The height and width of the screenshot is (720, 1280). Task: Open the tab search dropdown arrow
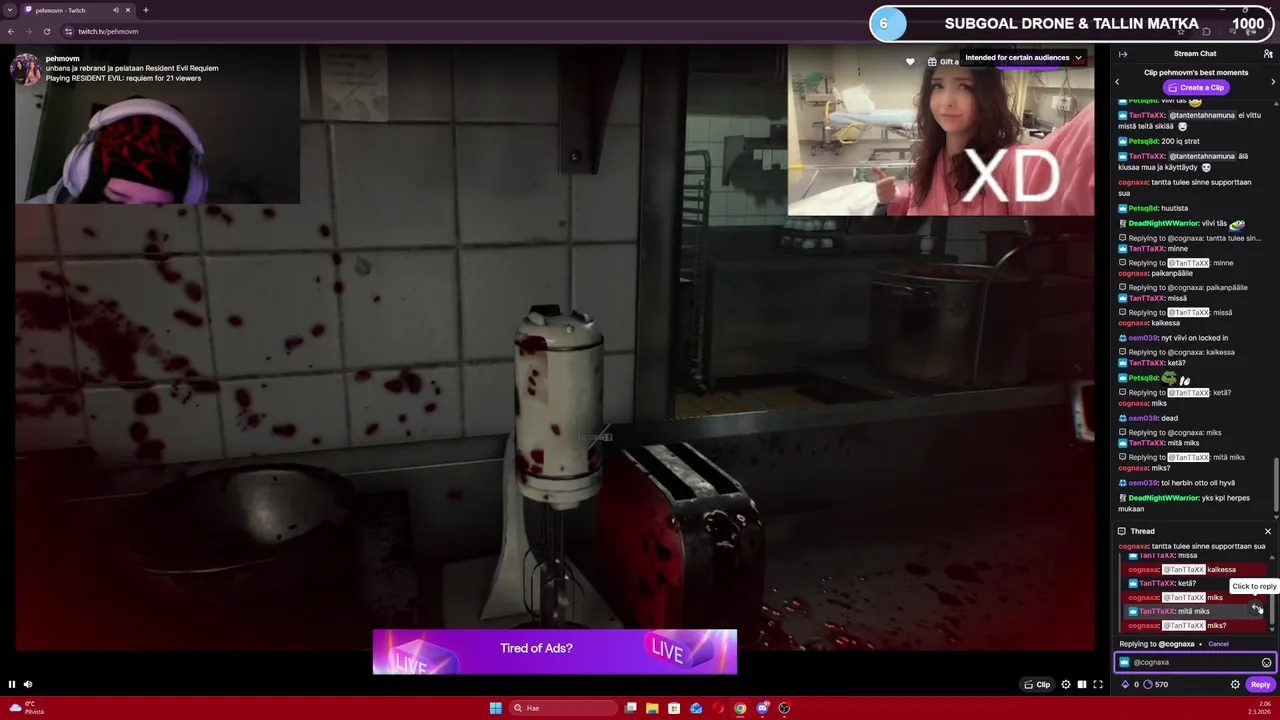[x=8, y=10]
